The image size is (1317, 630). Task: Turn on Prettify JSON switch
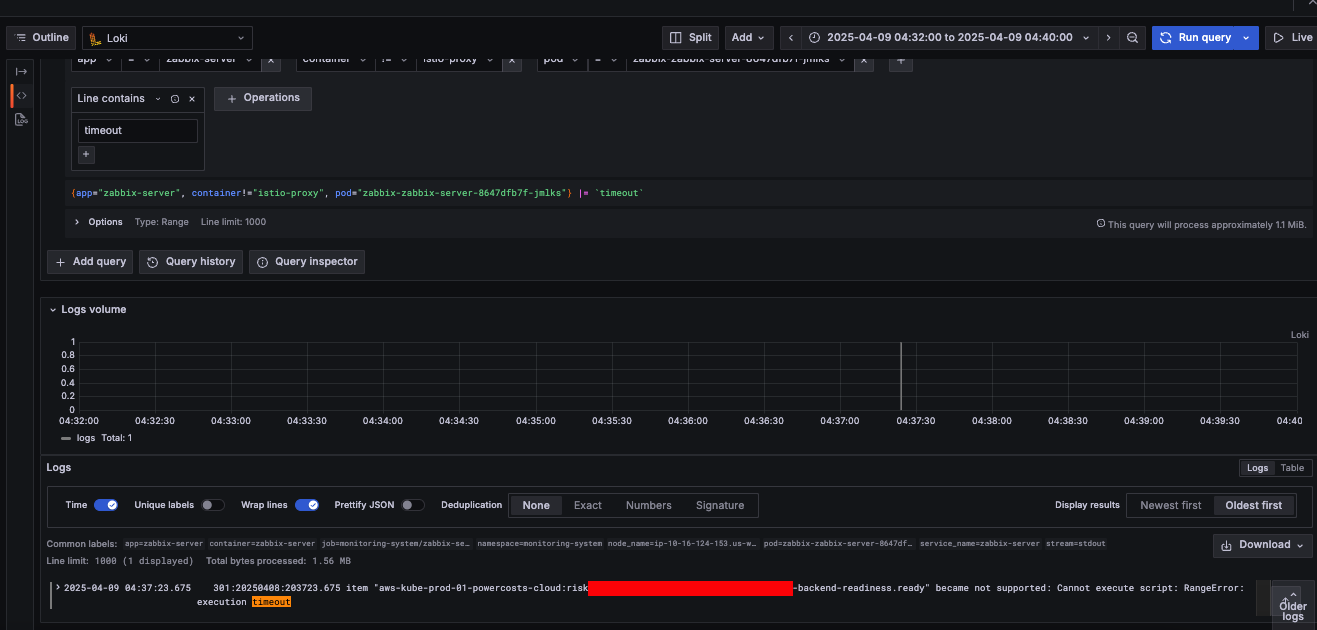click(412, 505)
